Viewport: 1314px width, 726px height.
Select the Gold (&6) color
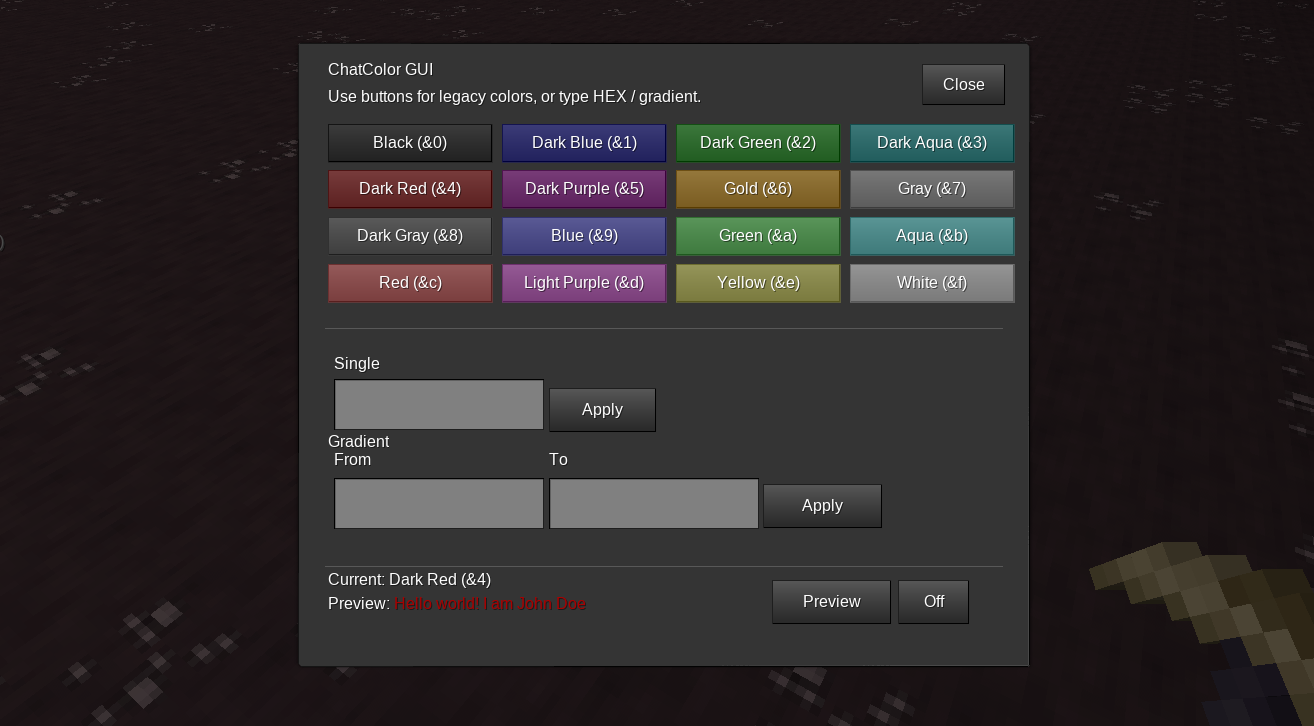pyautogui.click(x=758, y=189)
